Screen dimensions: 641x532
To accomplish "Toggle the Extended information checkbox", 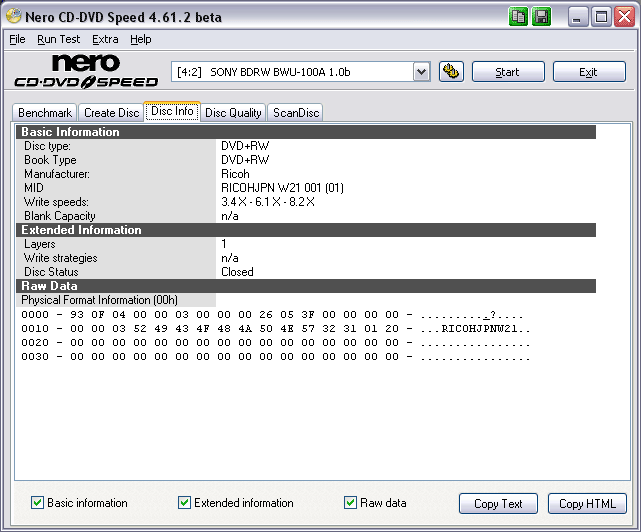I will point(184,503).
